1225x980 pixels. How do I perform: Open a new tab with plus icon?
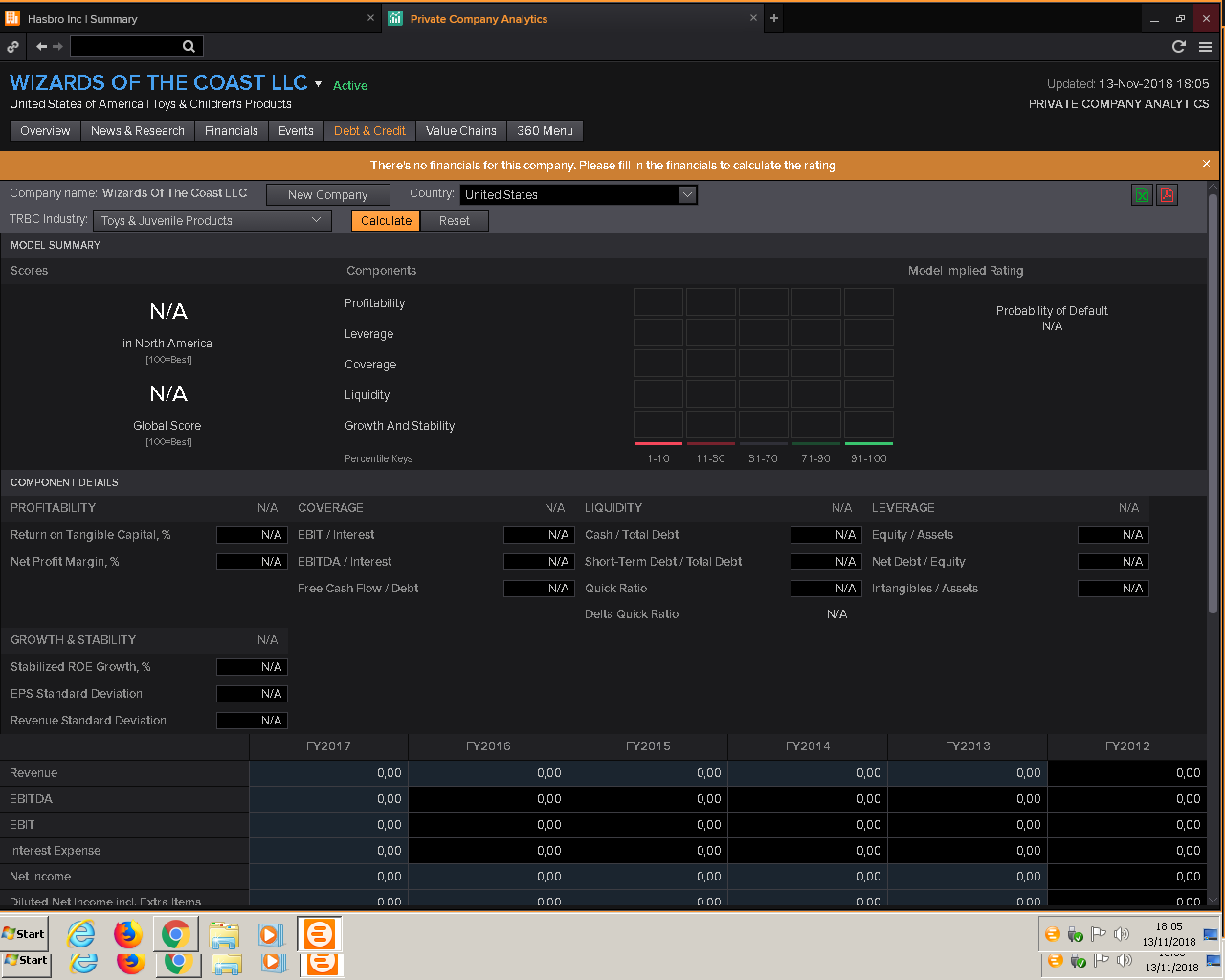pyautogui.click(x=774, y=18)
